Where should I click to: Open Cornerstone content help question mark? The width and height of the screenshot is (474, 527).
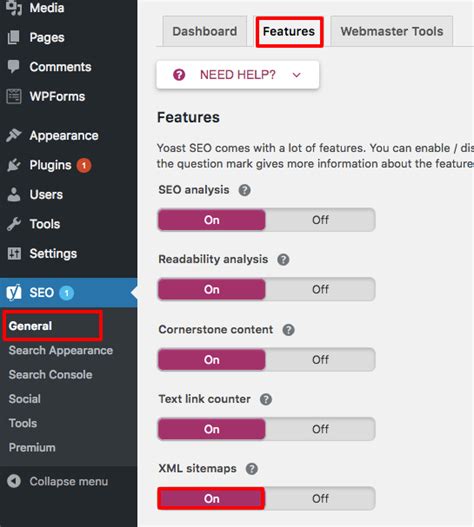[x=288, y=330]
